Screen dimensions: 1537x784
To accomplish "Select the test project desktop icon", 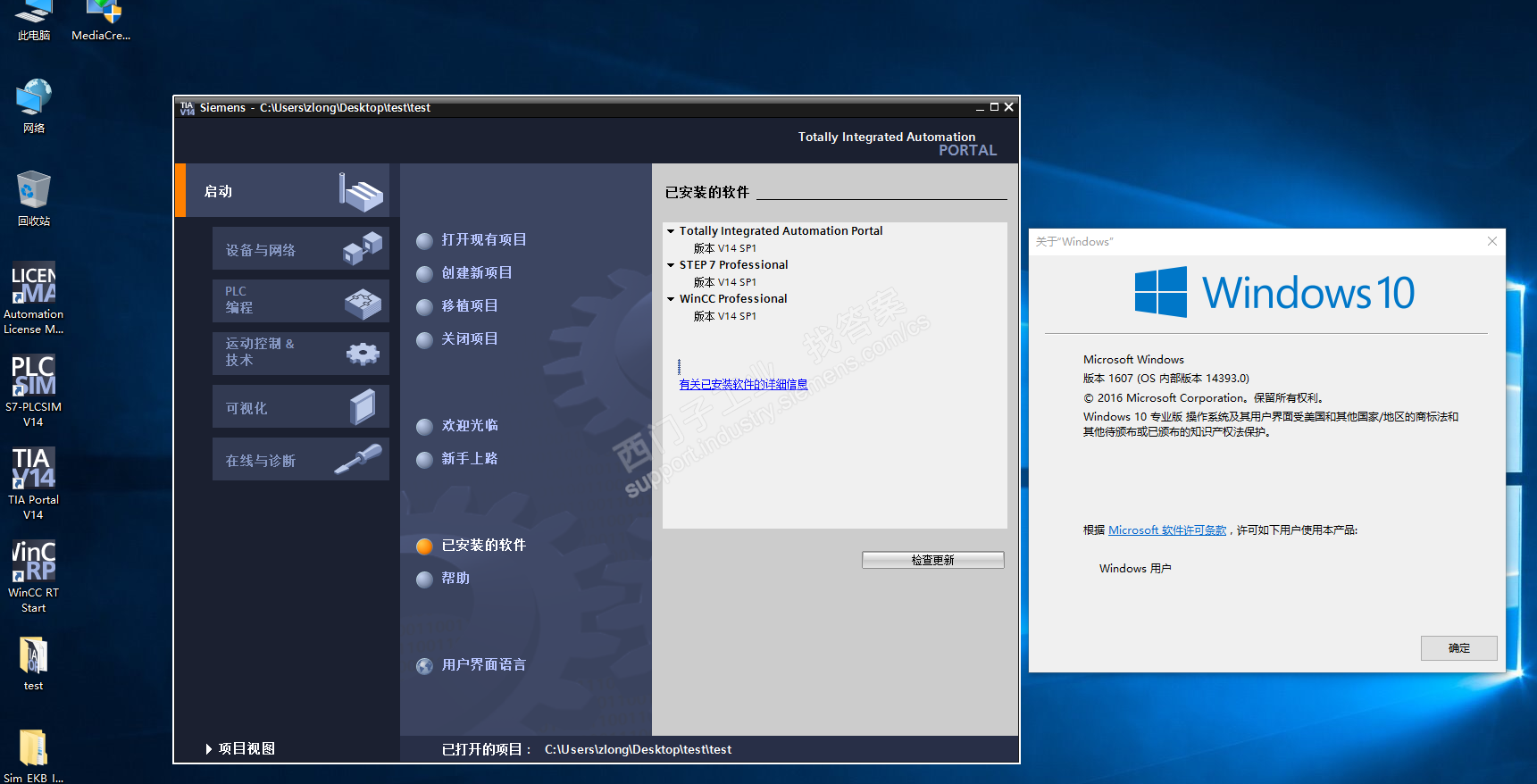I will [34, 664].
